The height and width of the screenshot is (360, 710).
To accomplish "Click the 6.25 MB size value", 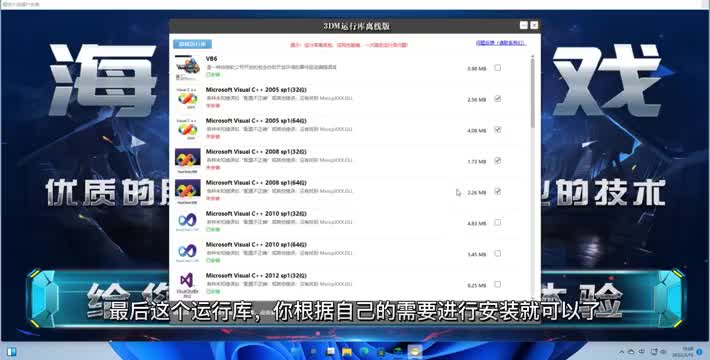I will [476, 286].
